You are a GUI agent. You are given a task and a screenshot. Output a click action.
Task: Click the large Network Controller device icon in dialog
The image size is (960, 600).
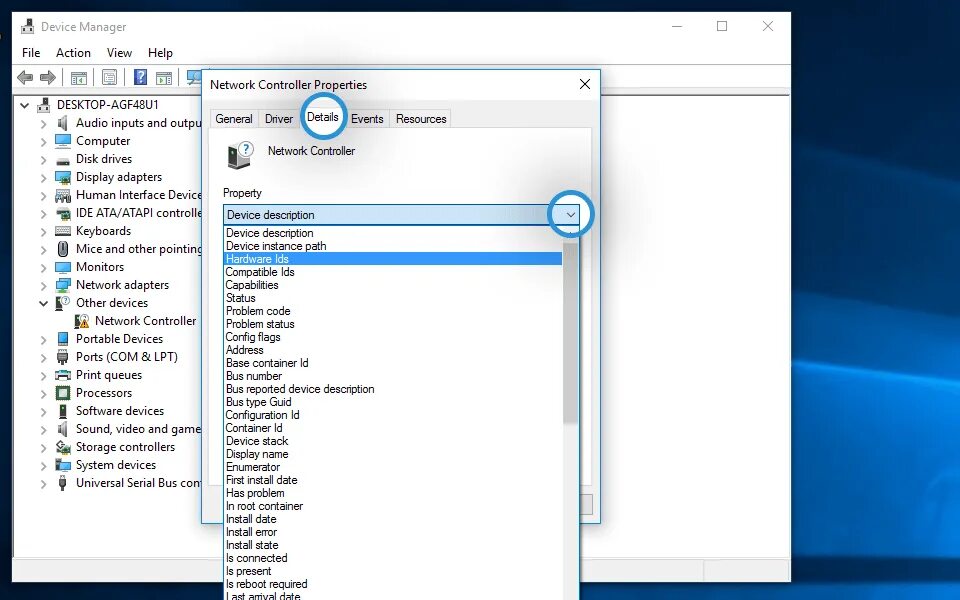pyautogui.click(x=240, y=155)
